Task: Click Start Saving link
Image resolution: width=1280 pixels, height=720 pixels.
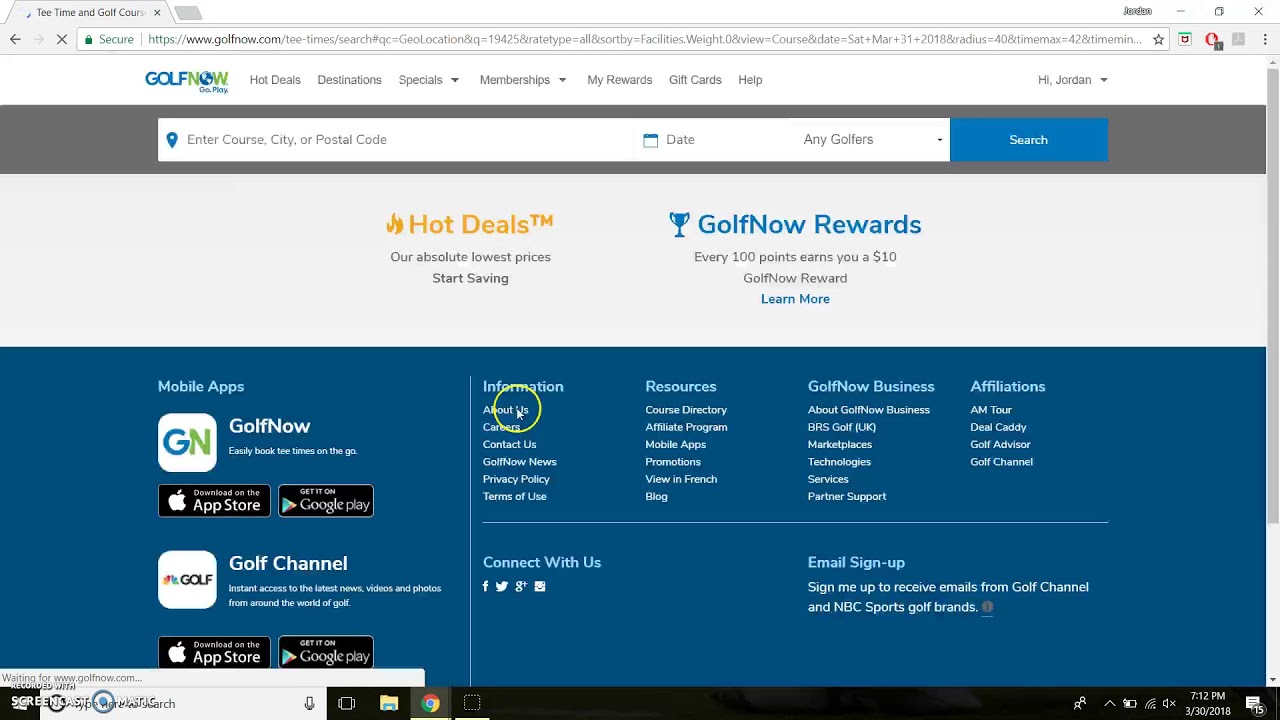Action: point(470,278)
